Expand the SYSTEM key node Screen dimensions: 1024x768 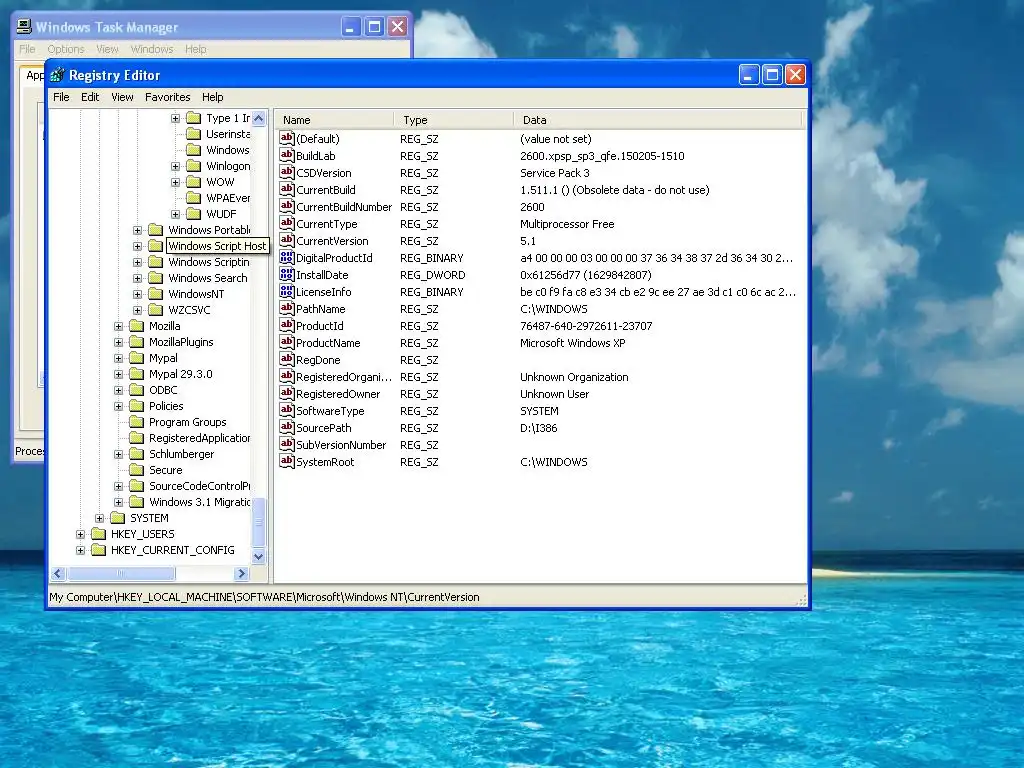(99, 518)
